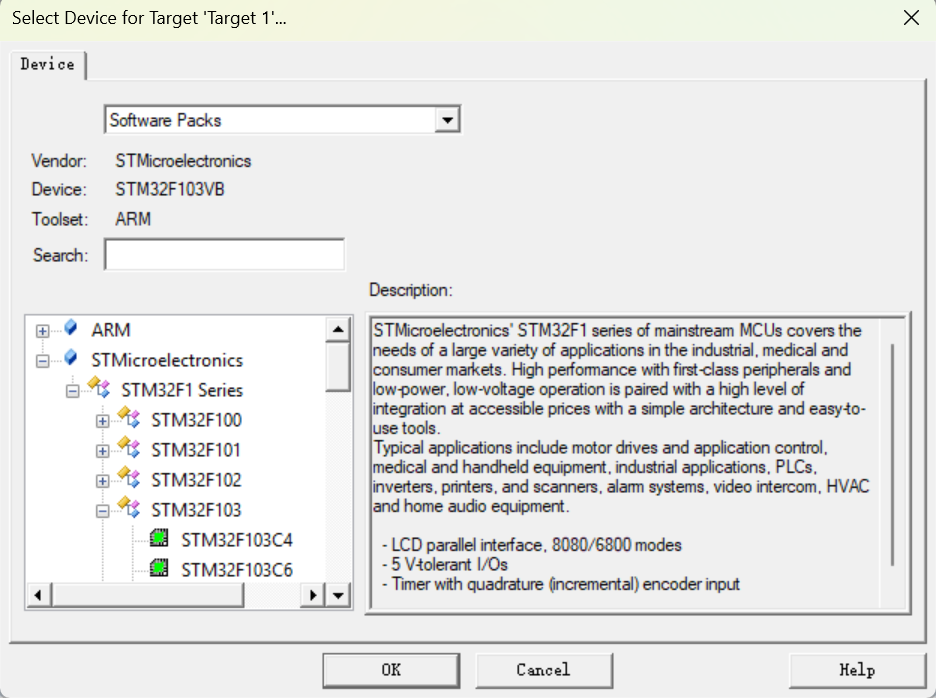Select the STMicroelectronics tree label
The height and width of the screenshot is (698, 936).
click(x=167, y=360)
